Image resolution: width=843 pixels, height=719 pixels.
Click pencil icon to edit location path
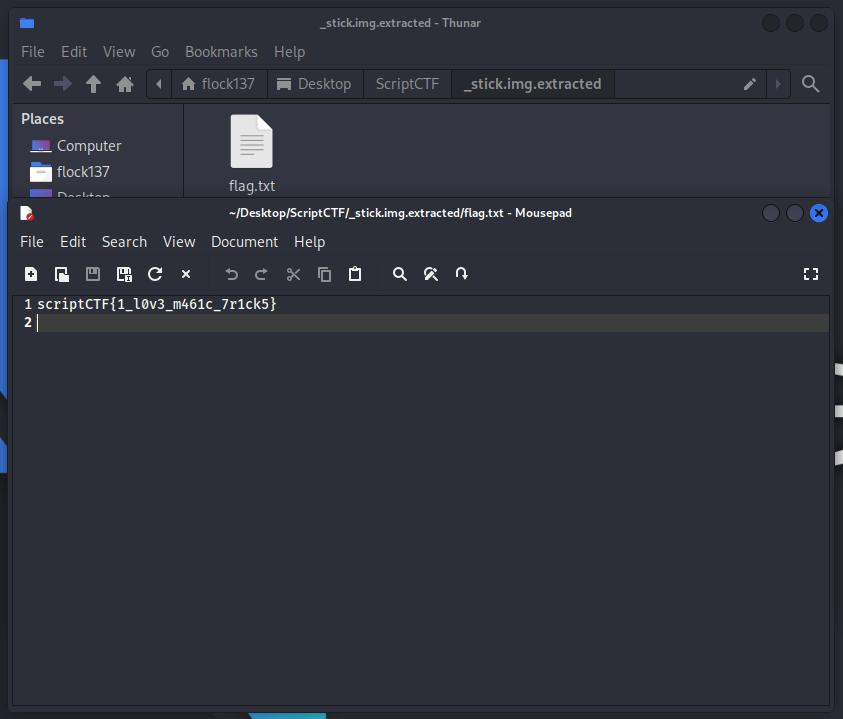[749, 84]
